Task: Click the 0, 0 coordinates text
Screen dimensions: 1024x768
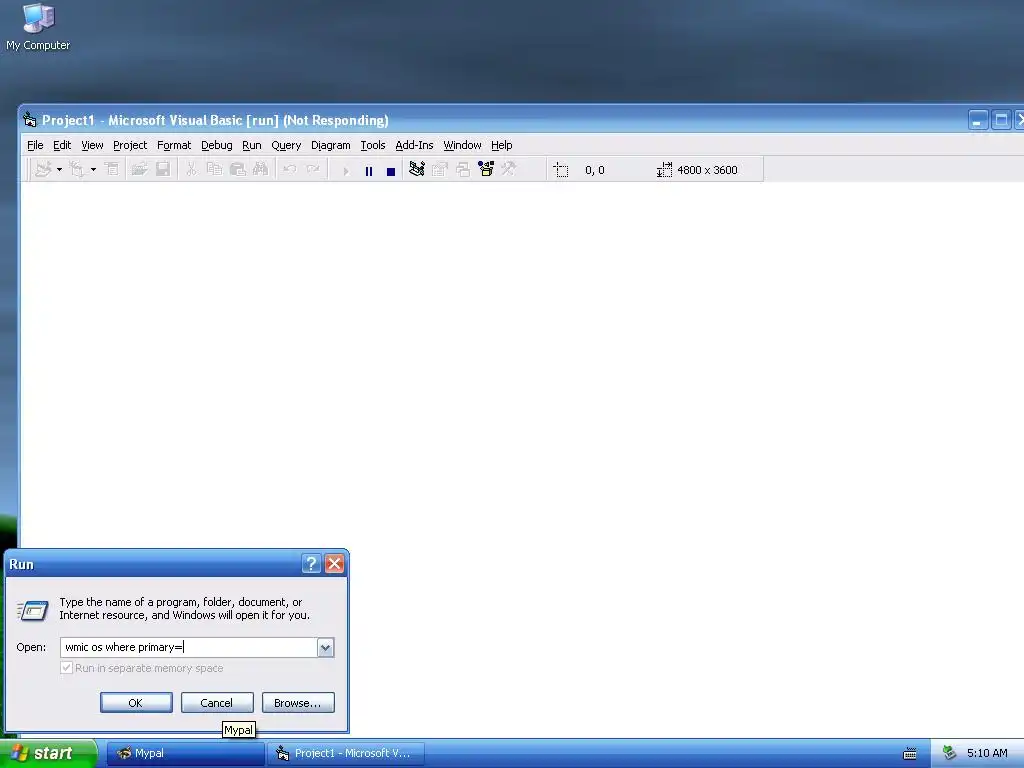Action: coord(595,170)
